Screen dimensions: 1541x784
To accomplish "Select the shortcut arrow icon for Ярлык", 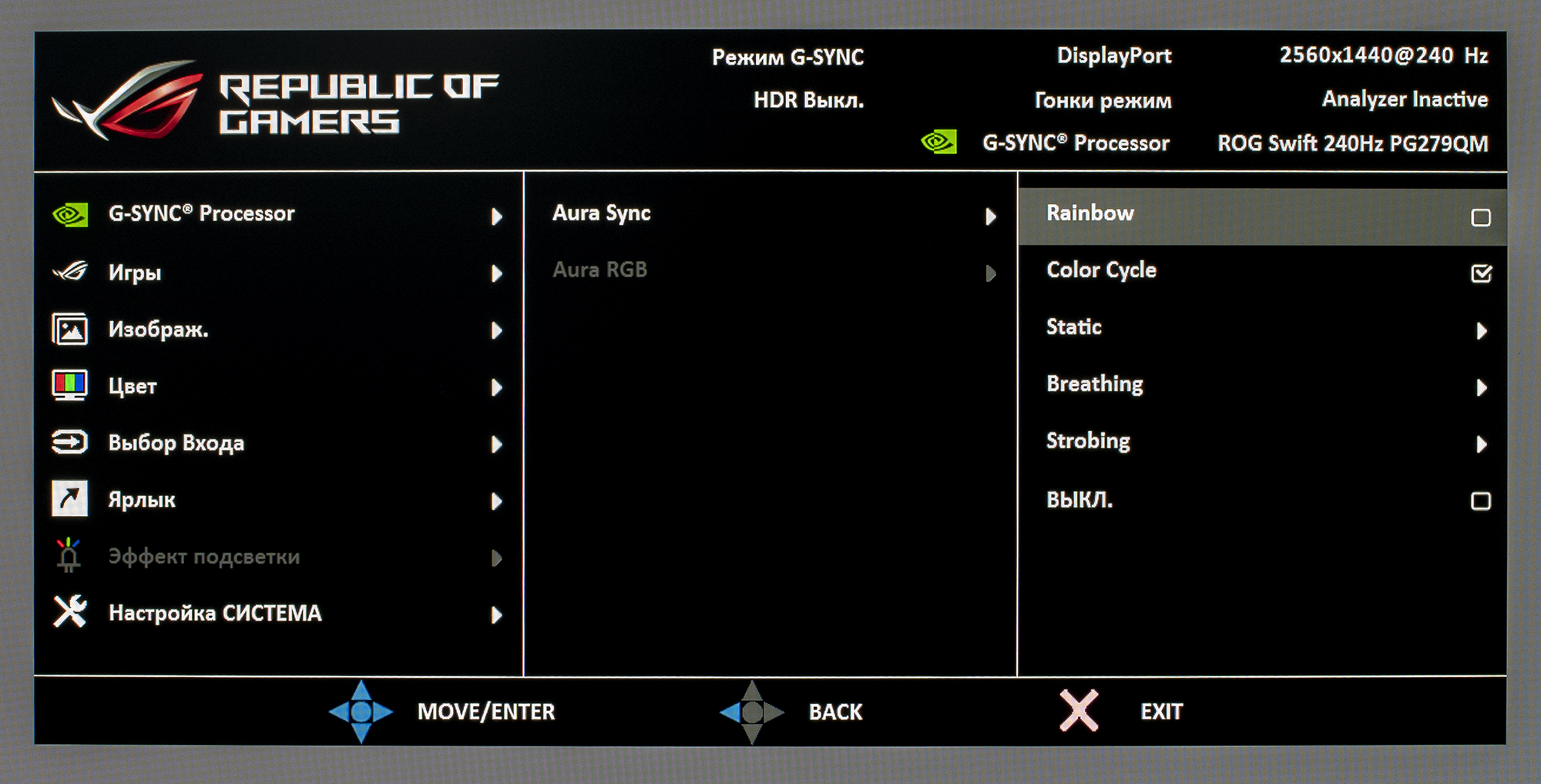I will coord(70,498).
